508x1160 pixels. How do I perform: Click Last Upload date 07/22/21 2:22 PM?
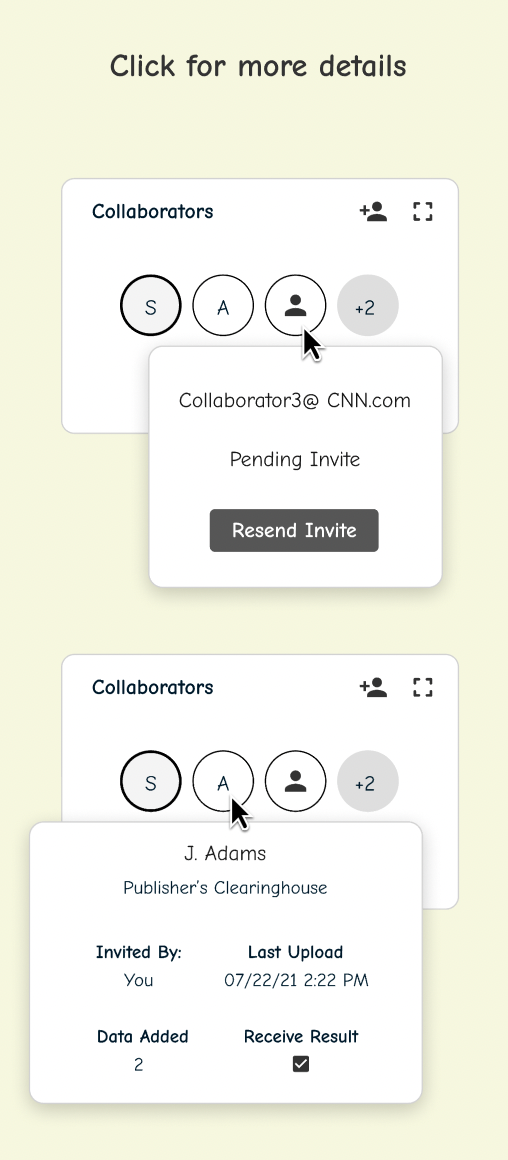pyautogui.click(x=296, y=980)
